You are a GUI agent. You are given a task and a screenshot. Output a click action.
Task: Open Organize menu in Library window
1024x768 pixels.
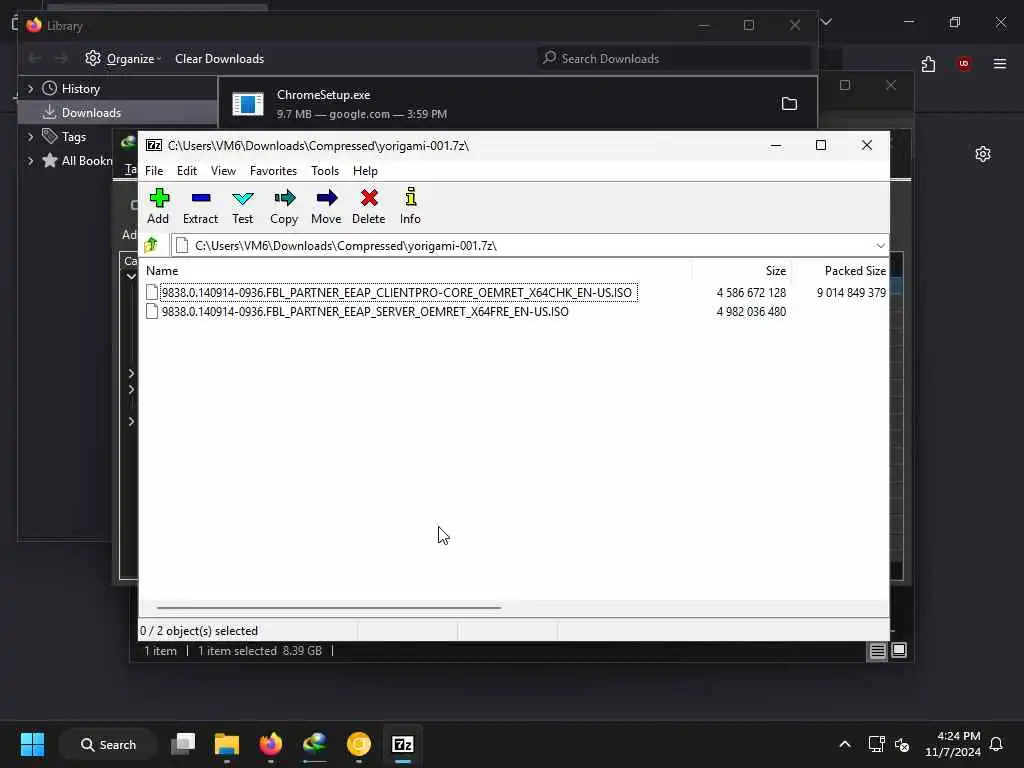pos(123,59)
